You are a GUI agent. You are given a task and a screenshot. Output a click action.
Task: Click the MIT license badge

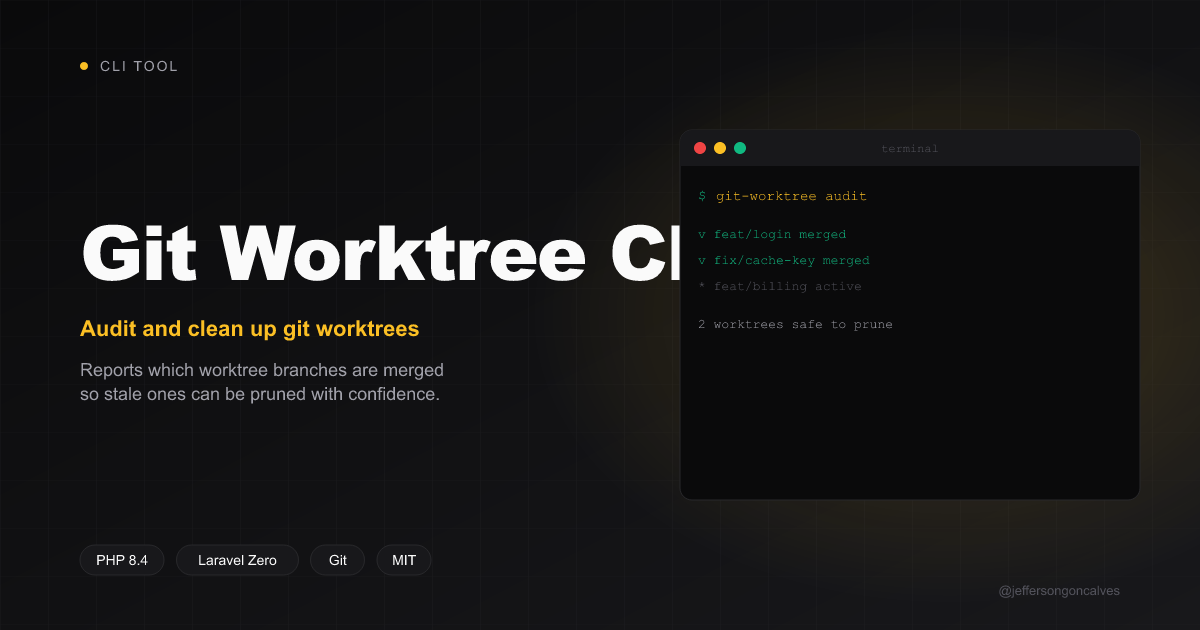coord(403,560)
